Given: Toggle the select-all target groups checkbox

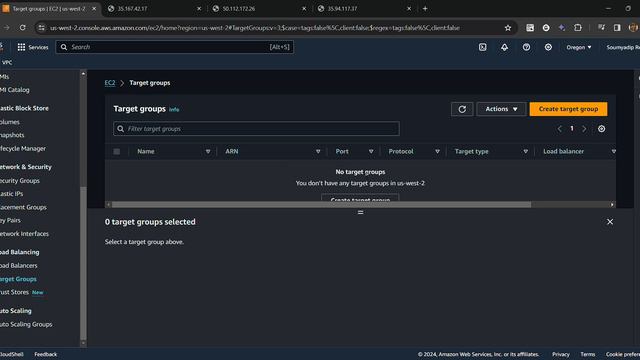Looking at the screenshot, I should click(x=117, y=151).
